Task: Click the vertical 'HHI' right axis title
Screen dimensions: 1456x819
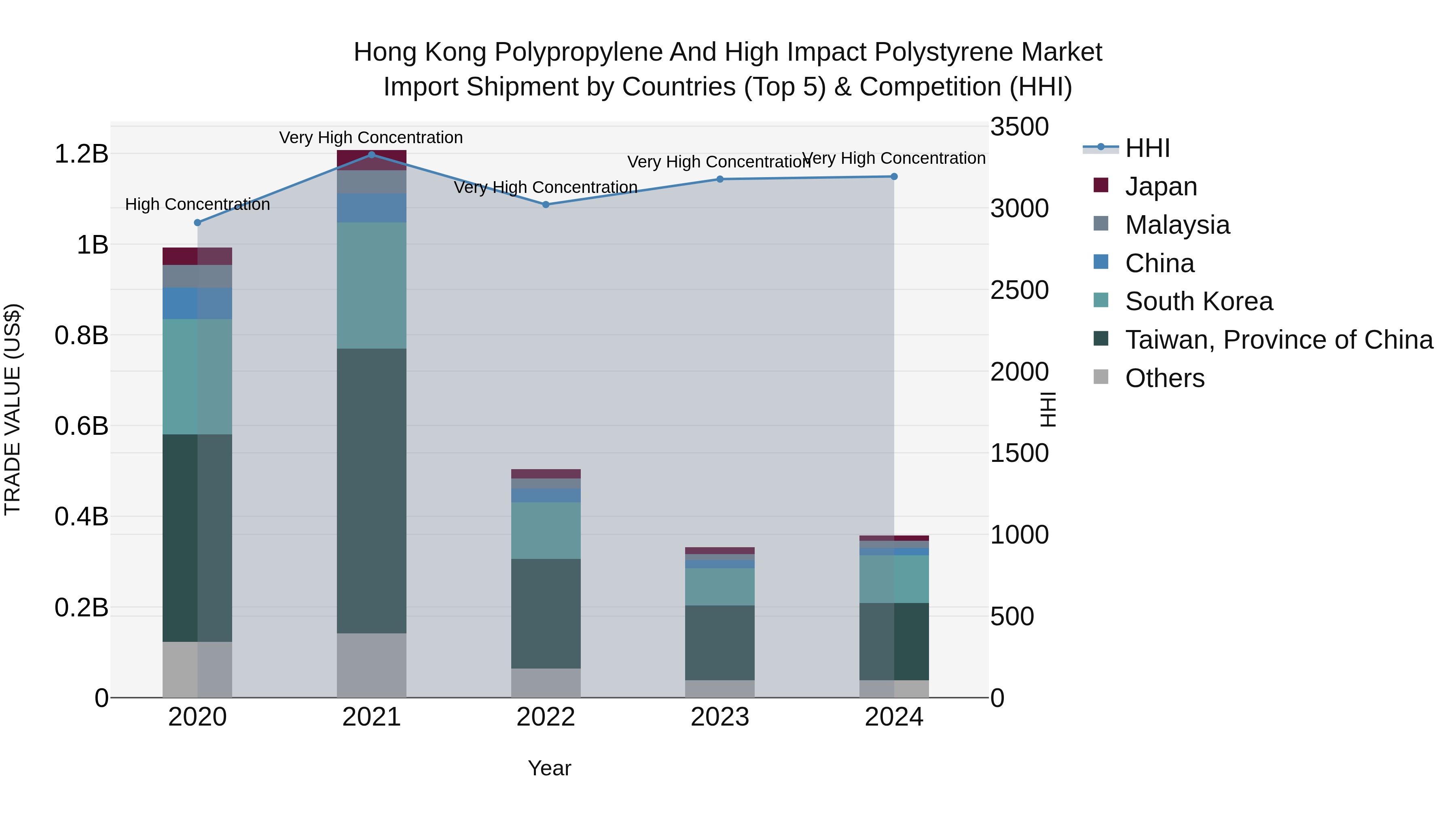Action: click(1048, 409)
